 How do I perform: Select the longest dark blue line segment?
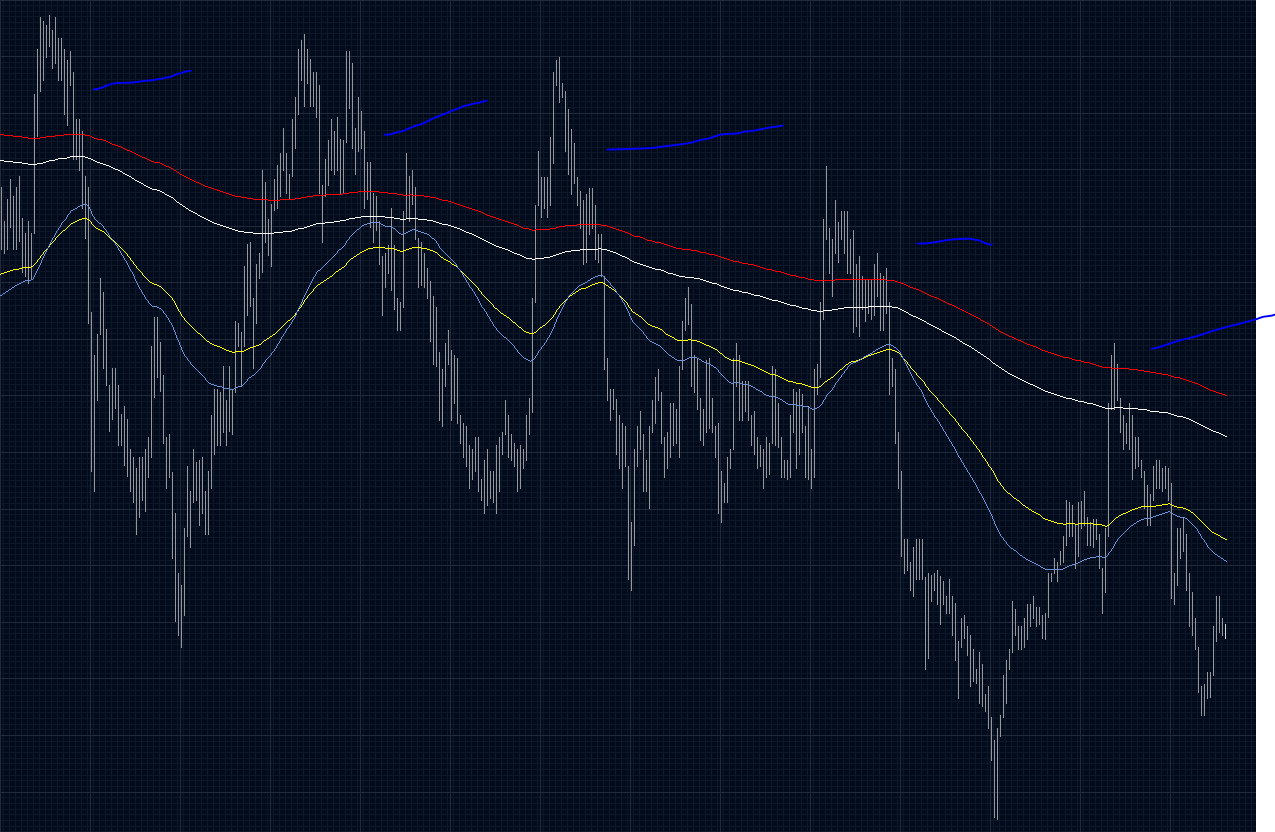click(x=695, y=138)
